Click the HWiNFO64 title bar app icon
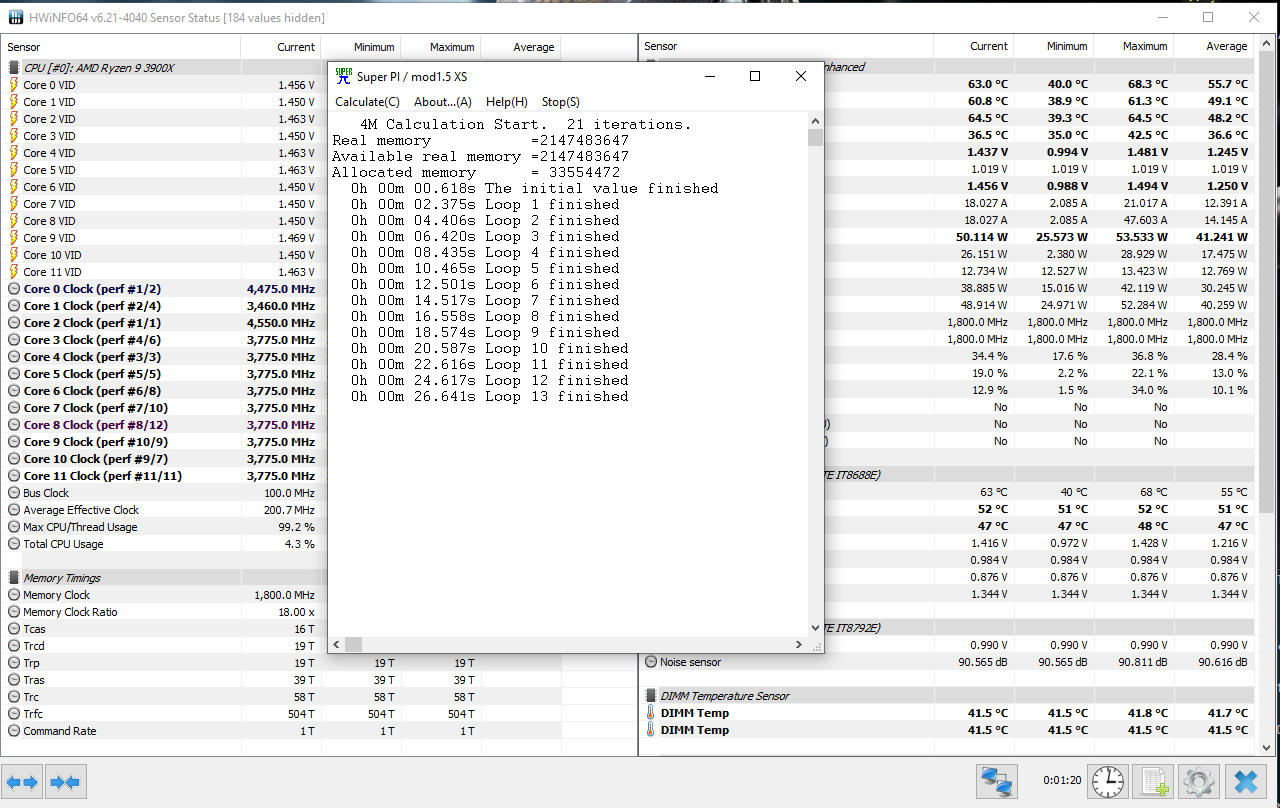The height and width of the screenshot is (808, 1280). (17, 18)
